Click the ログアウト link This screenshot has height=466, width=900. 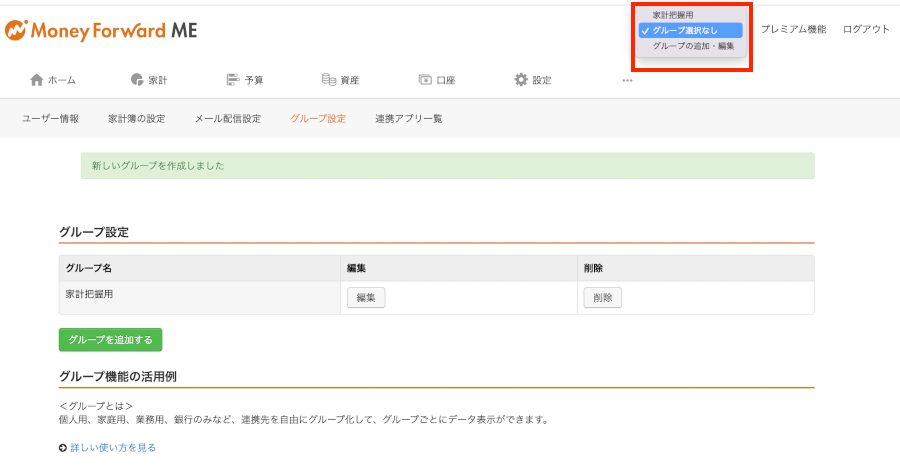point(866,29)
